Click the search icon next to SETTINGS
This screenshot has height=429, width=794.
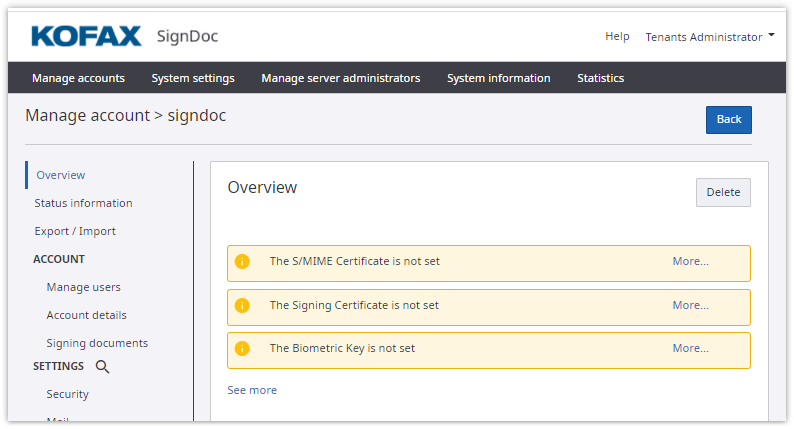(102, 367)
